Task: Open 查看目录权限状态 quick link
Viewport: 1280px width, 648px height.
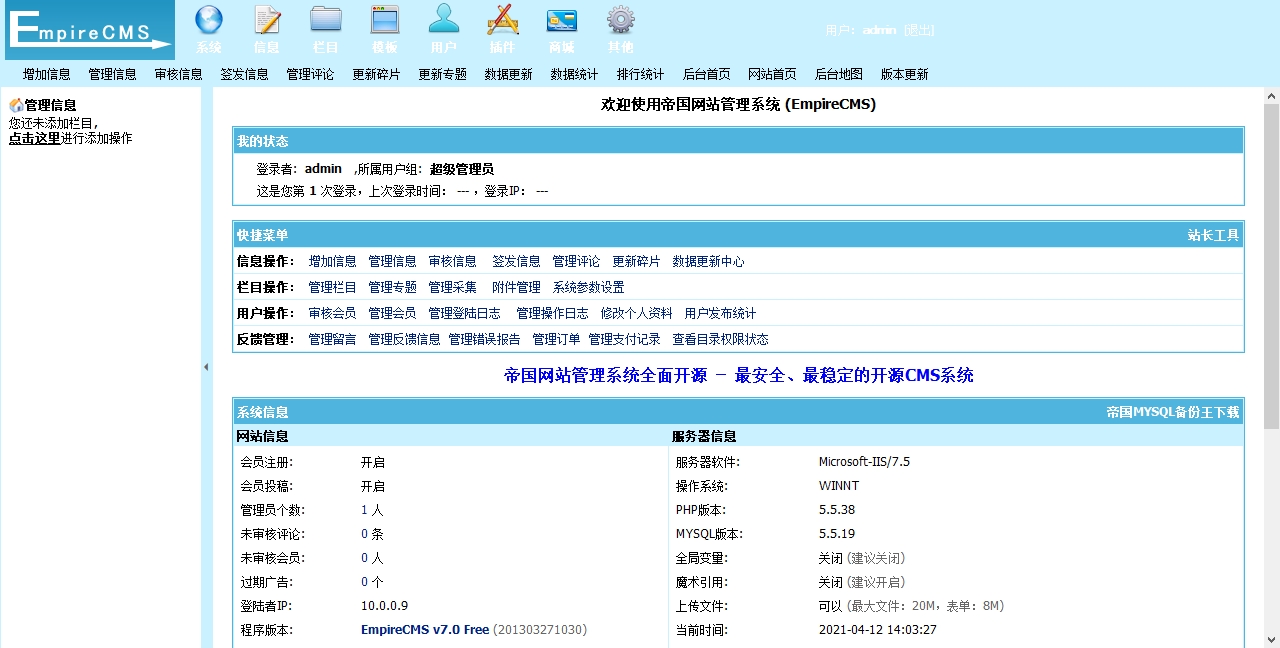Action: point(721,339)
